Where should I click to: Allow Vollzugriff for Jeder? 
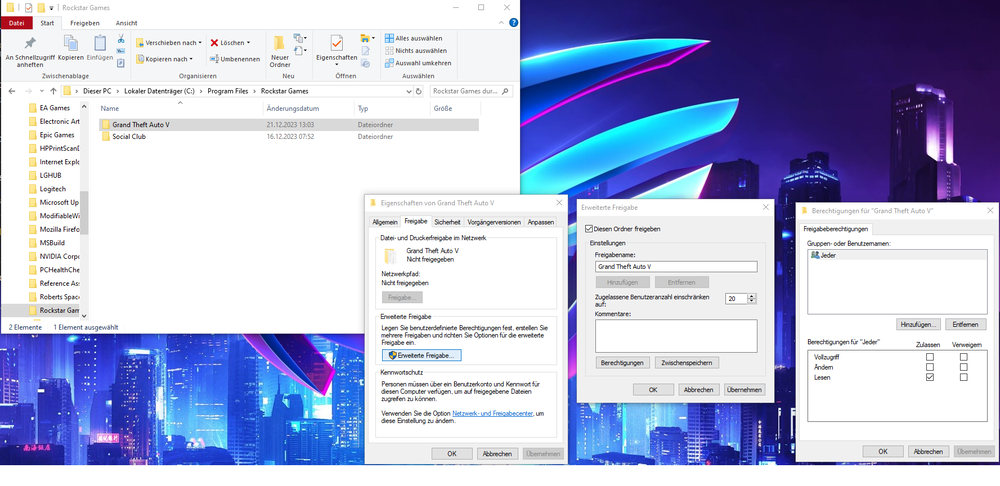click(930, 357)
